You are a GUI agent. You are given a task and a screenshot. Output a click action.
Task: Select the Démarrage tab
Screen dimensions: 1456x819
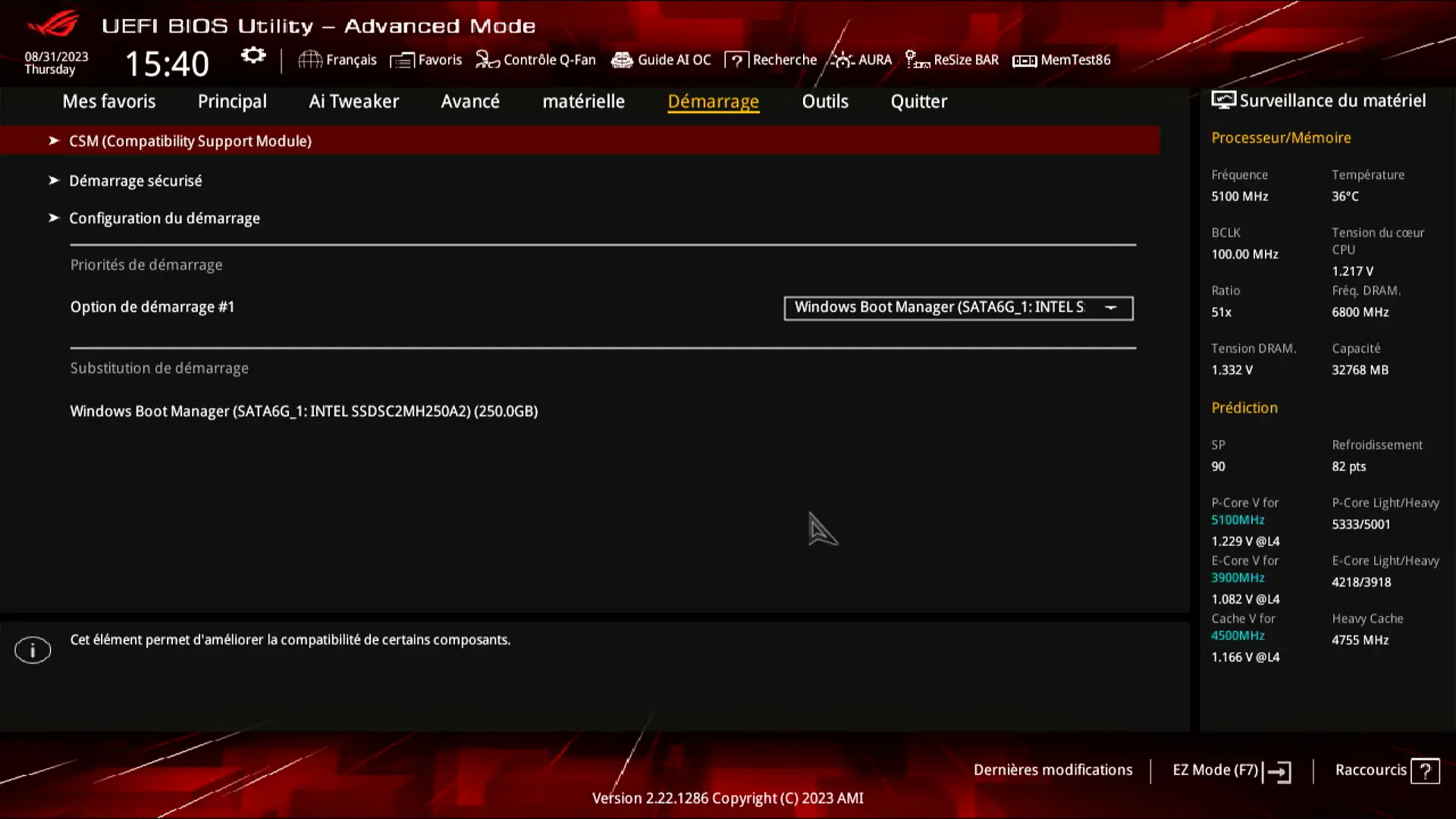click(713, 101)
